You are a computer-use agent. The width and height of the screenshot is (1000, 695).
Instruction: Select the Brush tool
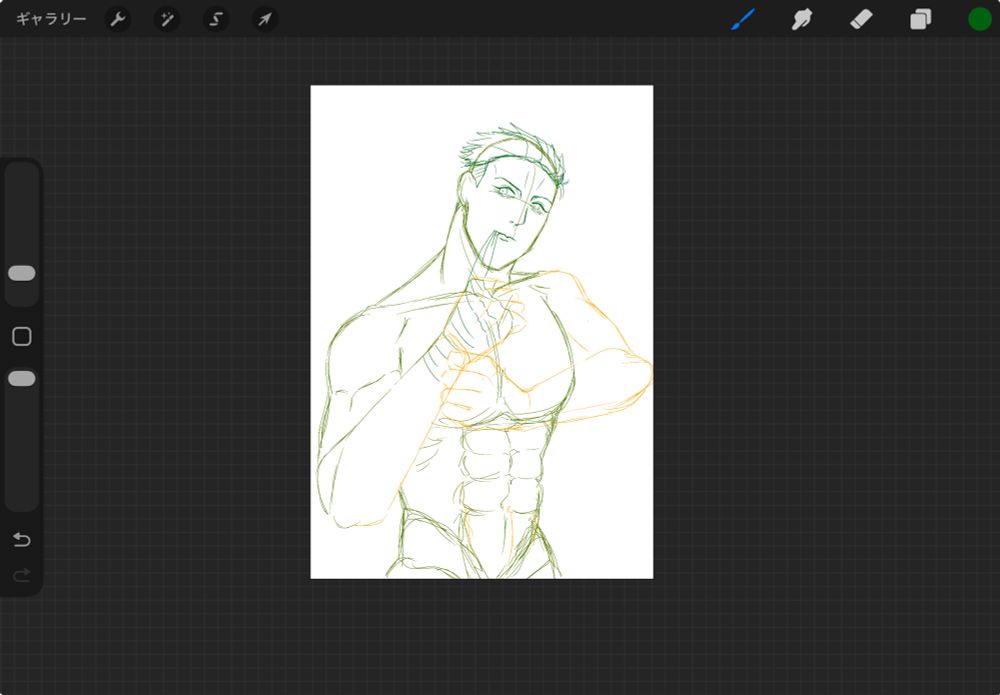click(x=743, y=19)
